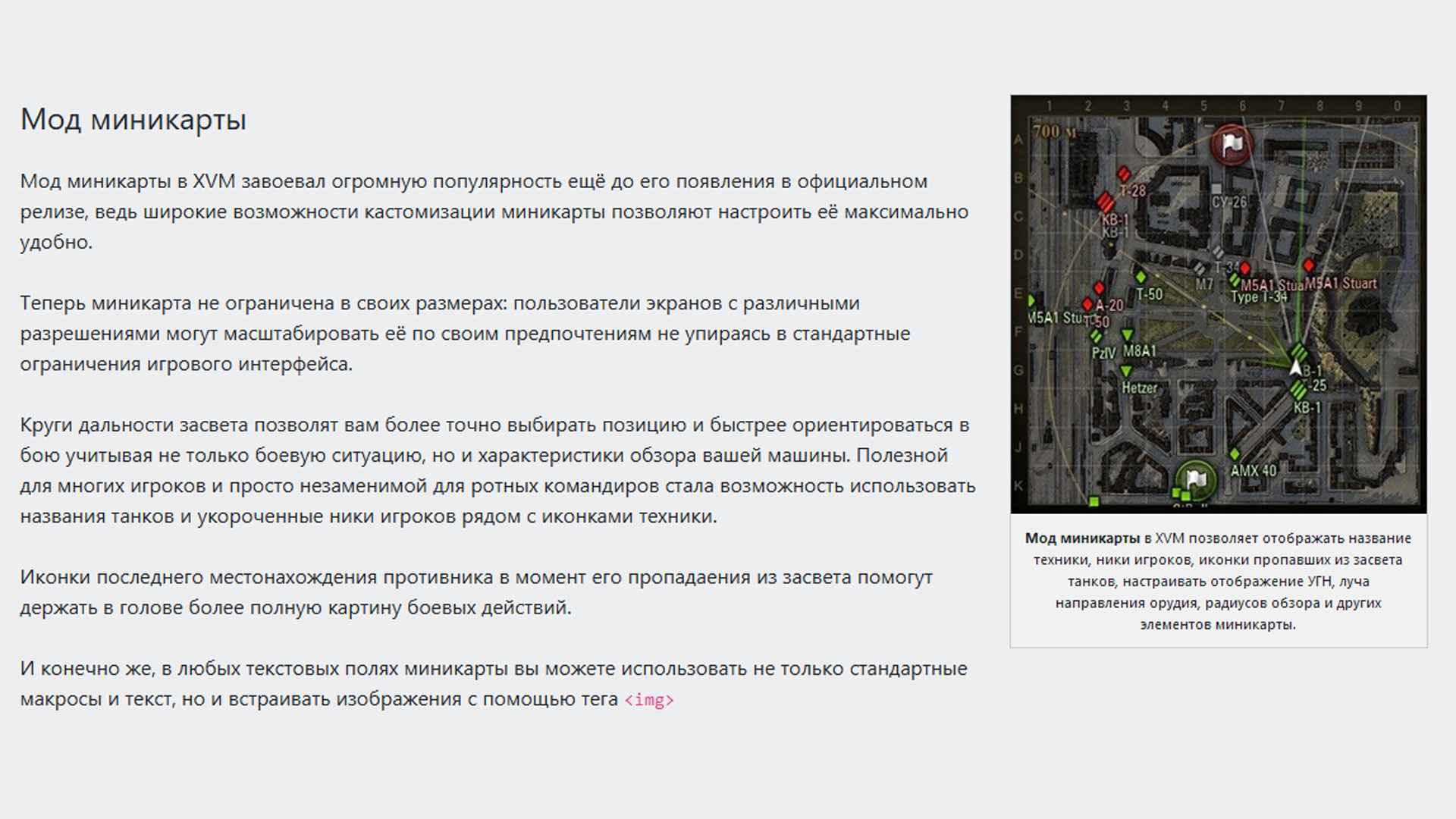Click the gray M7 lost-tank marker

coord(1199,268)
